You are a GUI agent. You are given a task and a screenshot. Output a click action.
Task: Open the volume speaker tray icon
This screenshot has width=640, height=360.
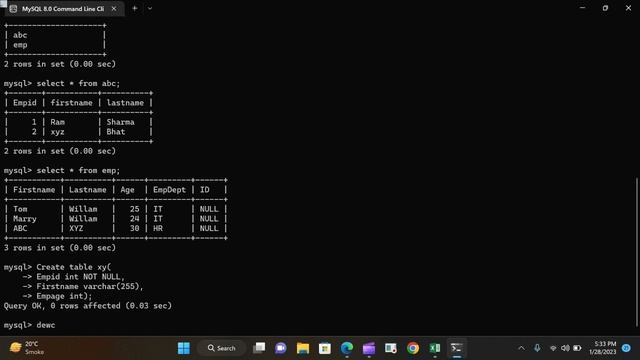(x=565, y=348)
